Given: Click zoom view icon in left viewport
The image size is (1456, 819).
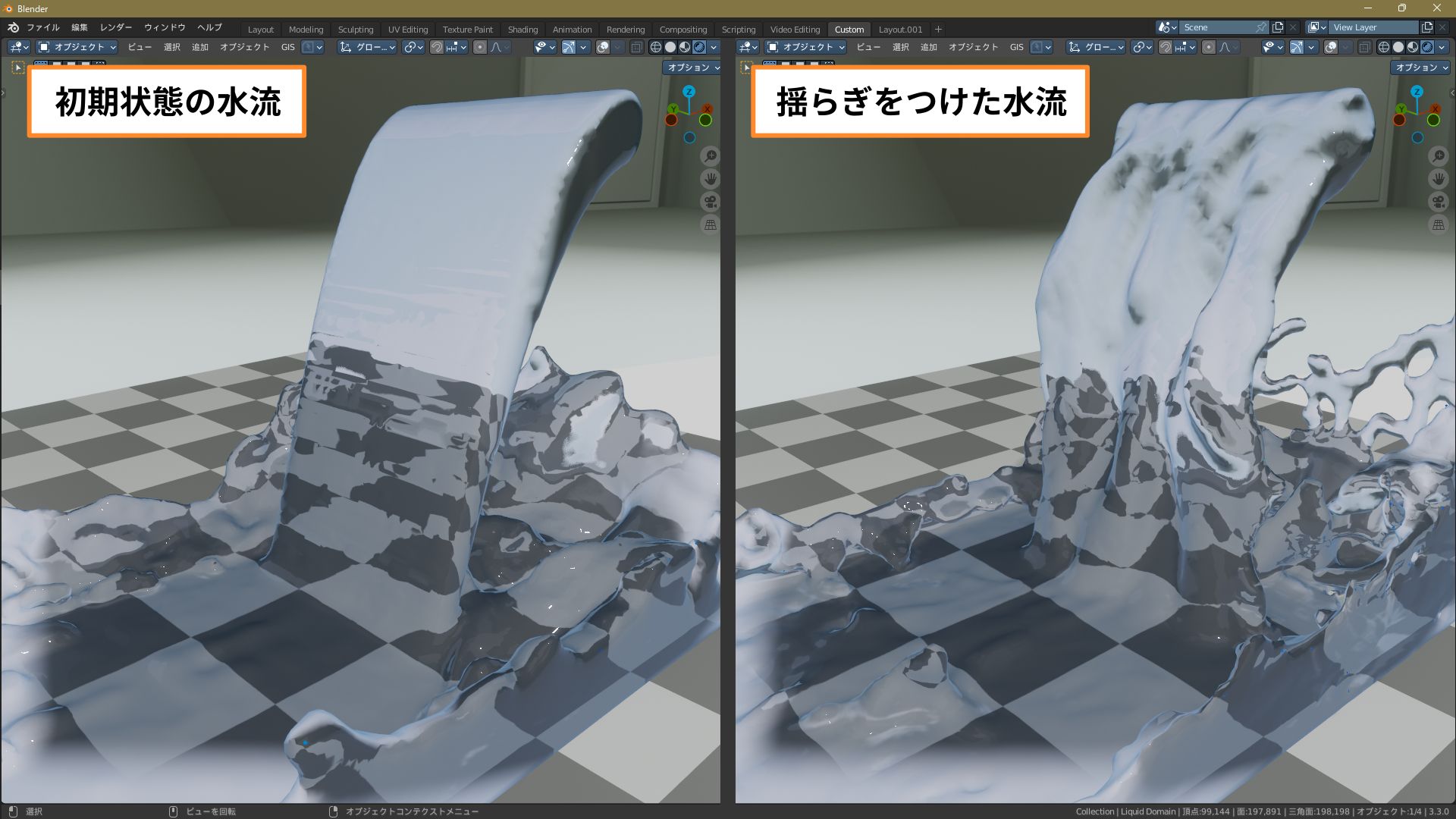Looking at the screenshot, I should [710, 156].
